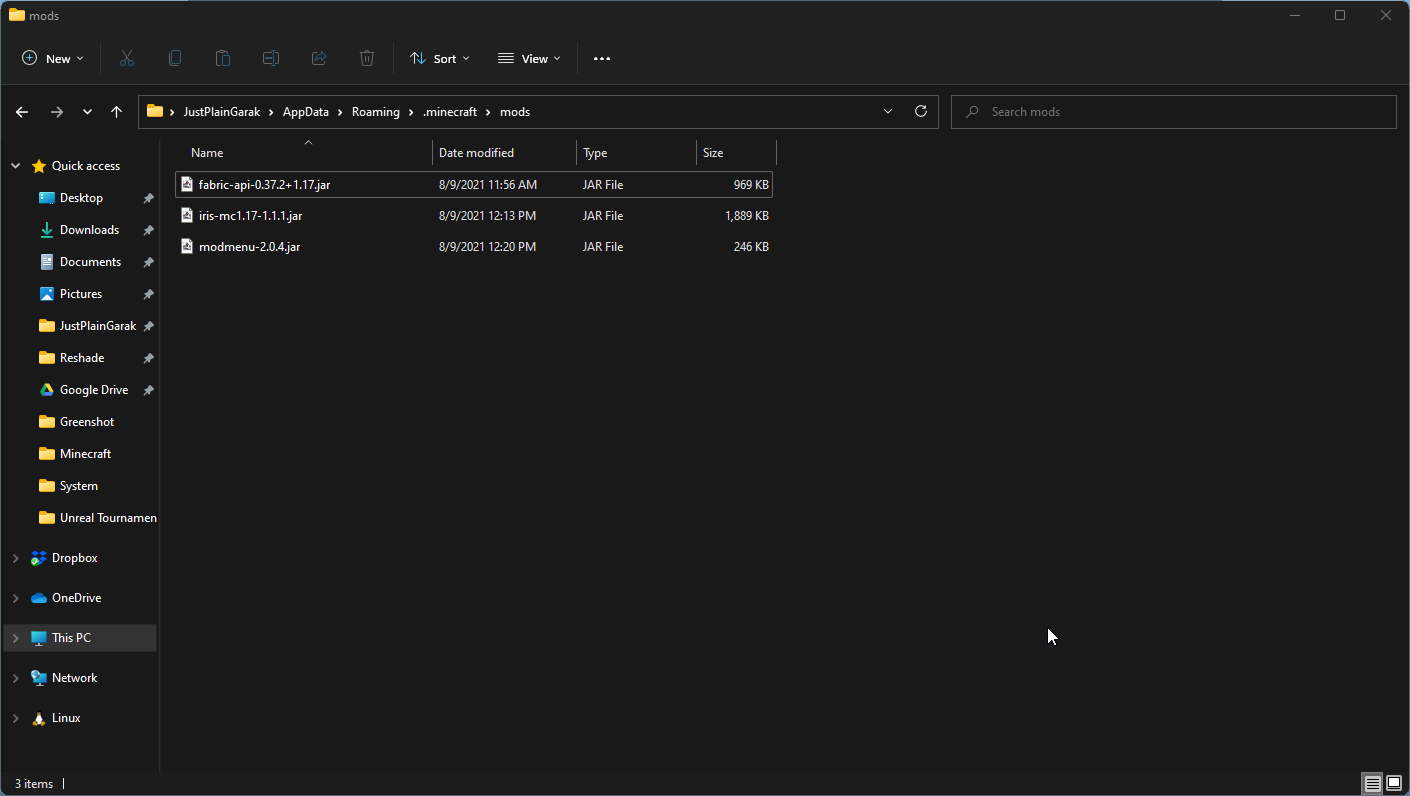
Task: Go back with the left arrow
Action: 22,112
